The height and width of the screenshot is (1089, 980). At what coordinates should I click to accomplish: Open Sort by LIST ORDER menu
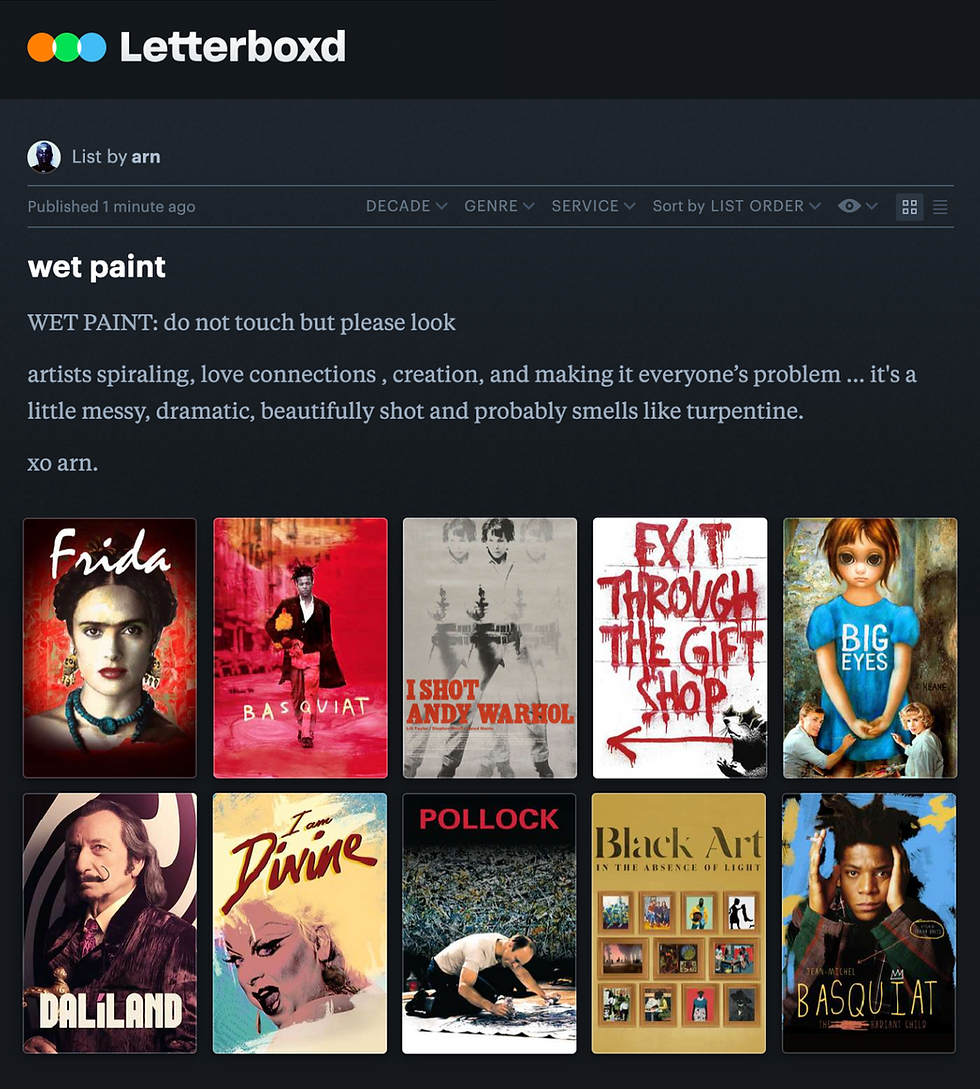(736, 206)
